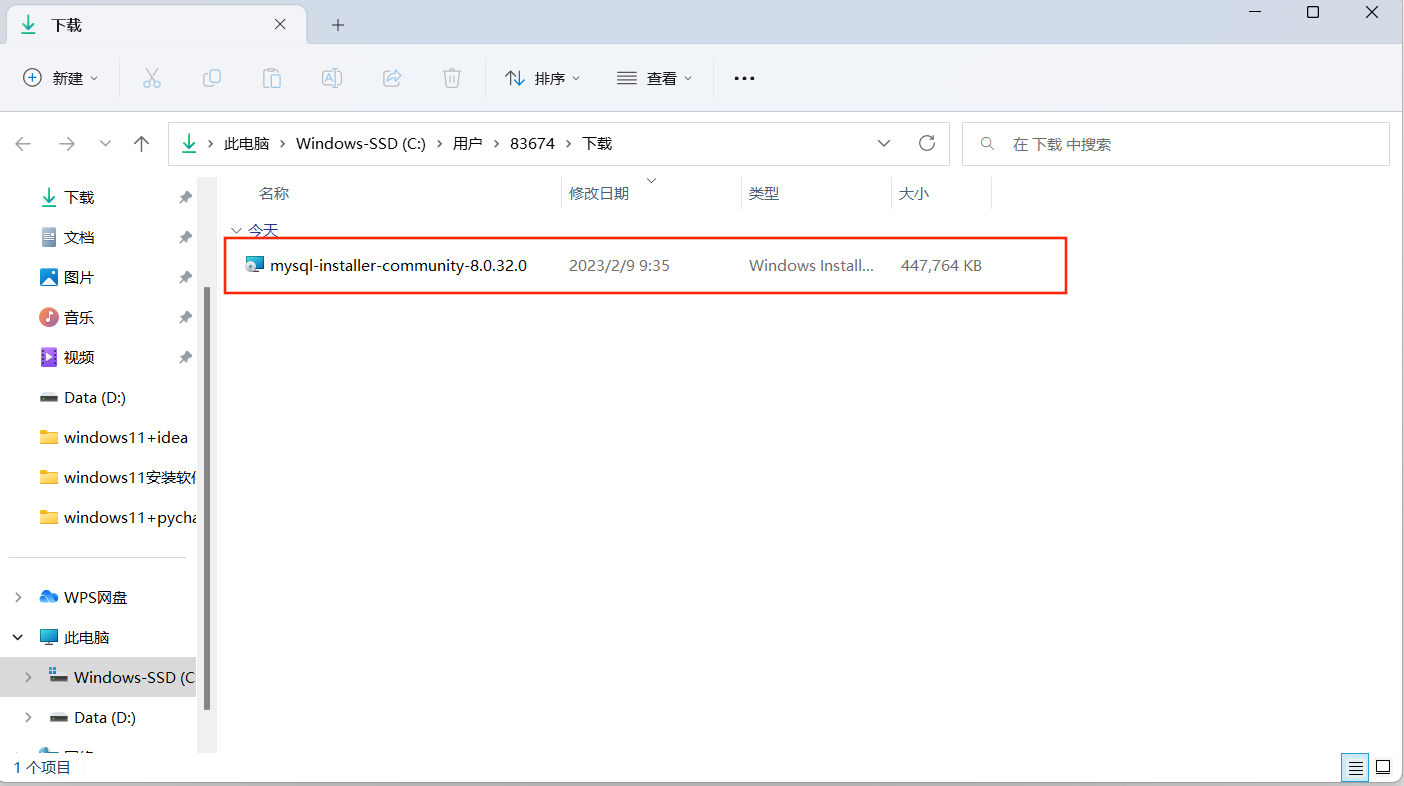This screenshot has width=1404, height=786.
Task: Open a new tab with plus button
Action: click(338, 25)
